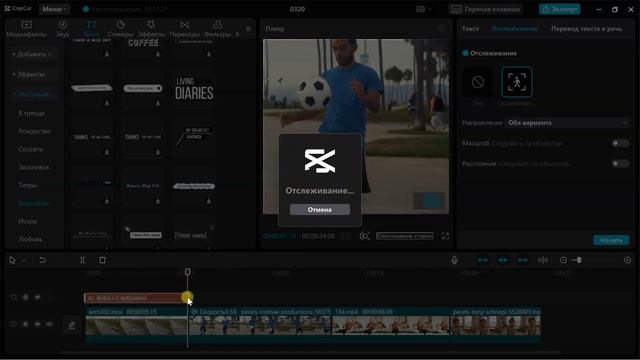
Task: Toggle the third timeline preview-axis button
Action: pos(523,260)
